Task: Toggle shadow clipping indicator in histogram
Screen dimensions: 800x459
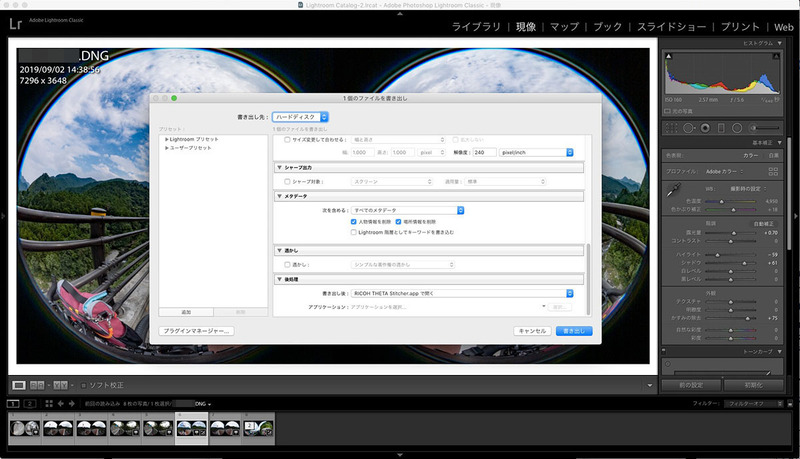Action: click(x=669, y=56)
